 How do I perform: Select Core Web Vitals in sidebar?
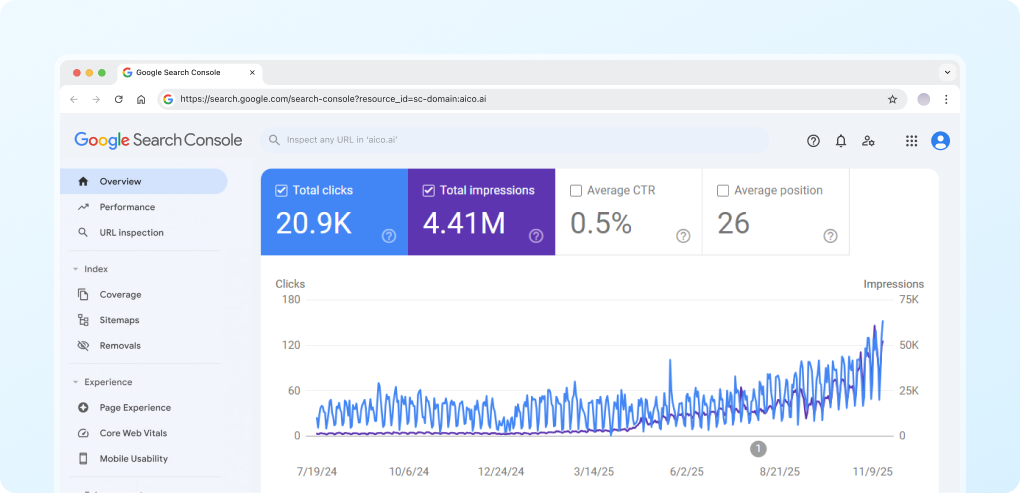point(133,433)
